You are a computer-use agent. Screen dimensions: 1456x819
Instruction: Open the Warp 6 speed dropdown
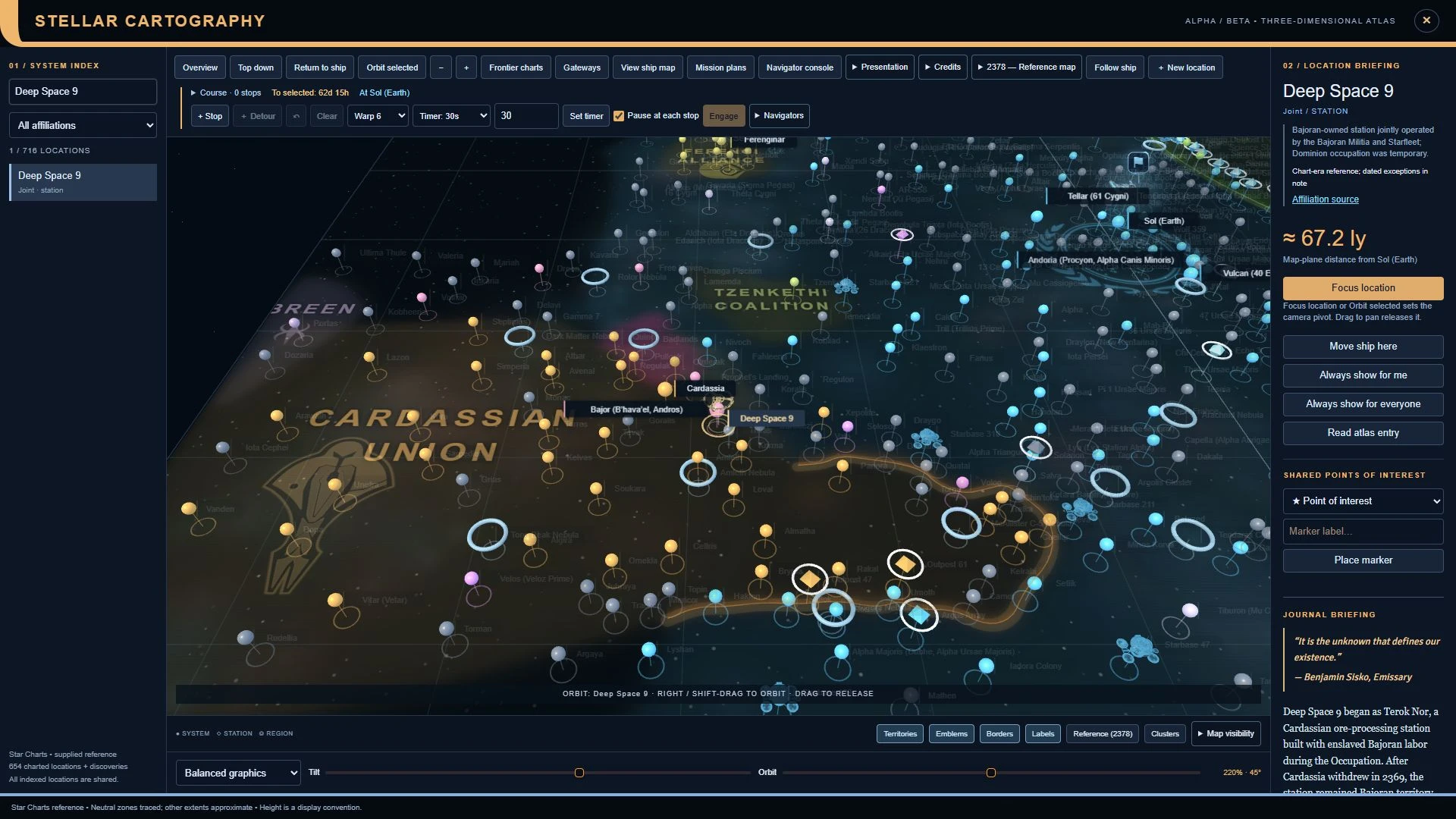(378, 116)
